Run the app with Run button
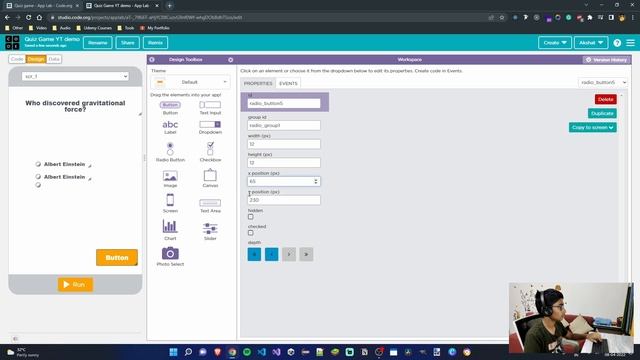 (76, 284)
